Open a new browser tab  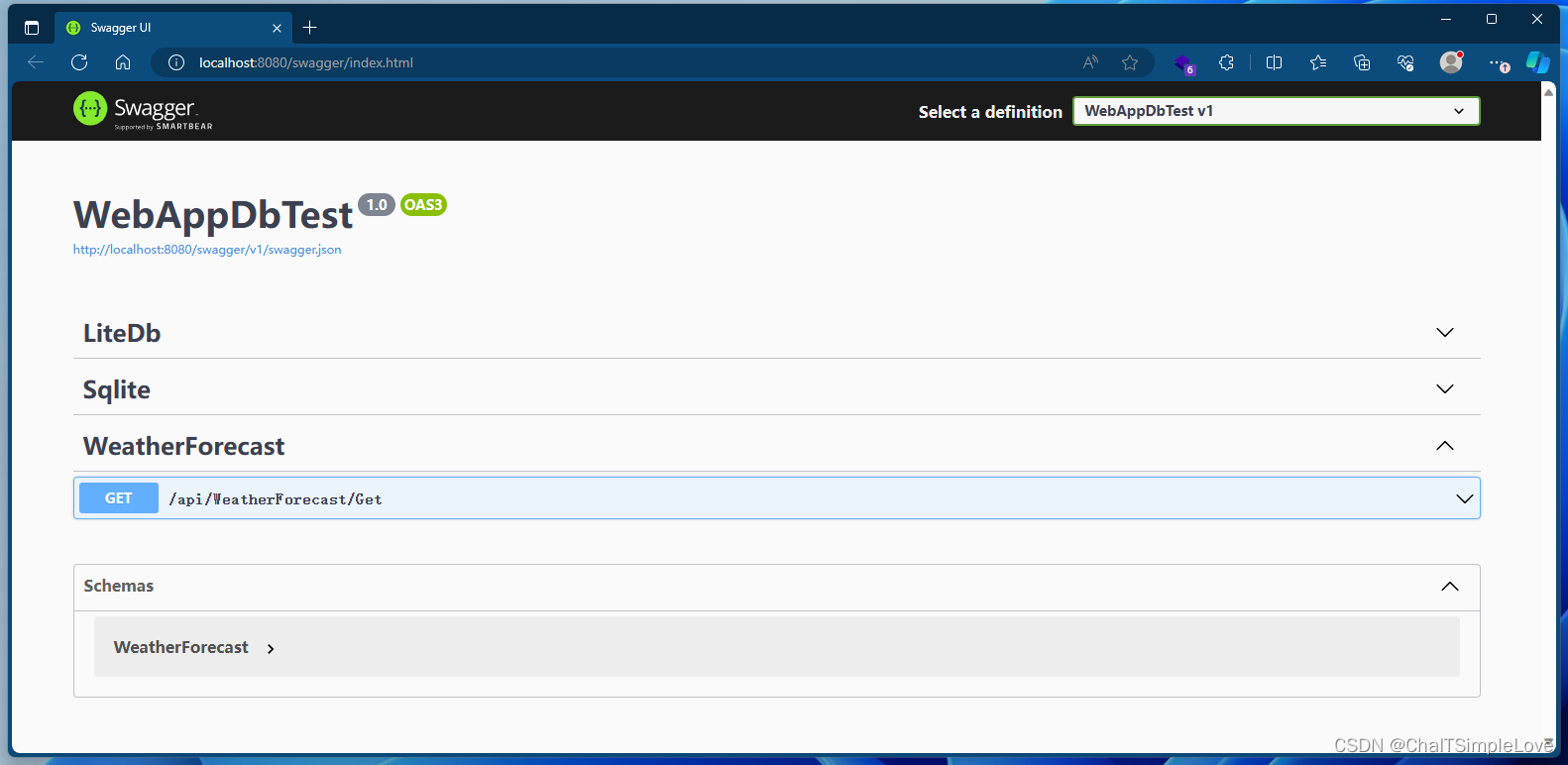(309, 28)
